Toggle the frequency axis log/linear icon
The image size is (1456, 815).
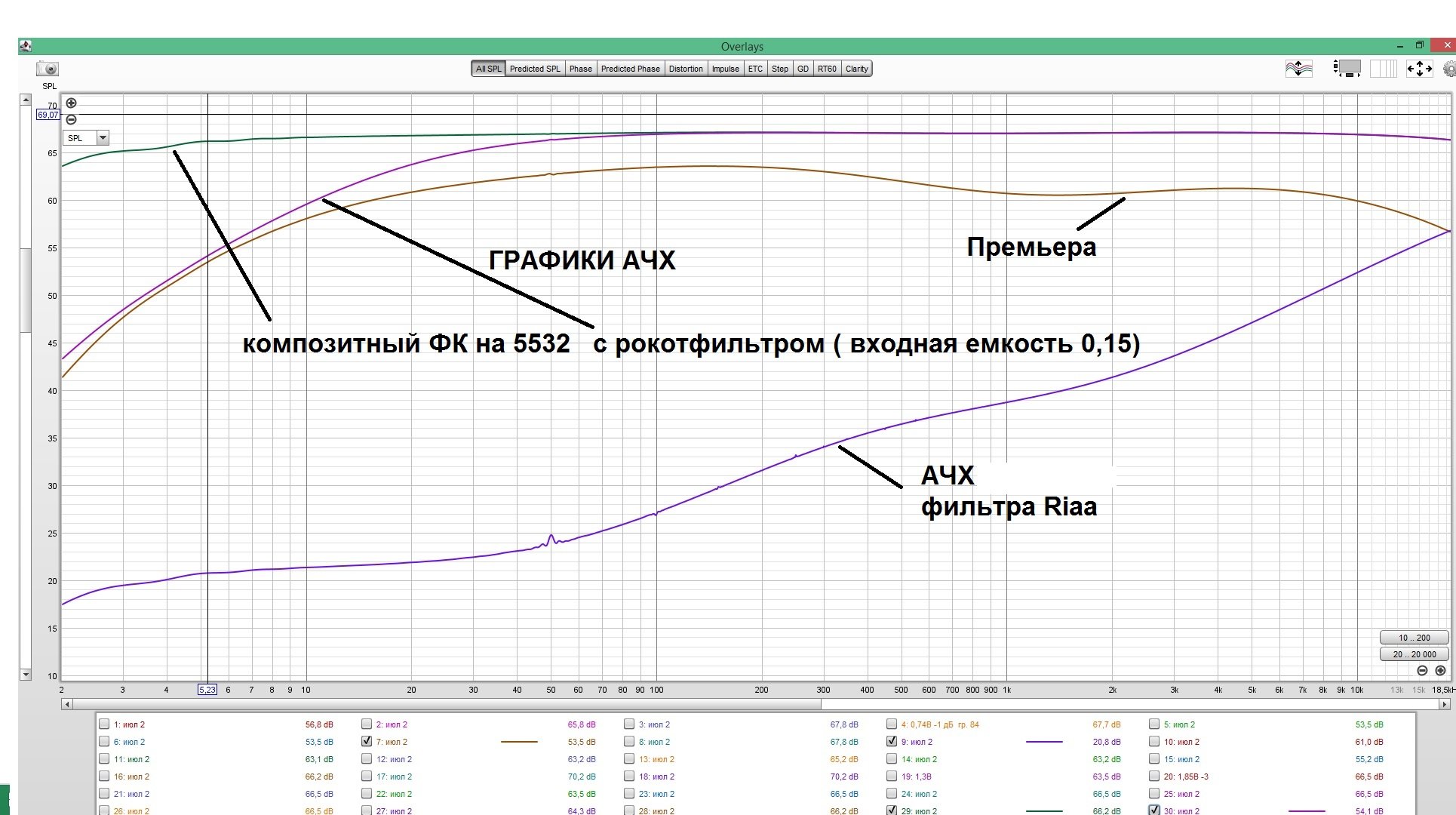coord(1384,69)
